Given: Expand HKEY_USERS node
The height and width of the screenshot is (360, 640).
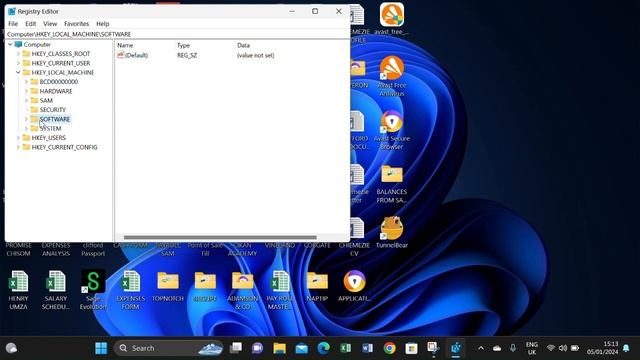Looking at the screenshot, I should click(18, 138).
